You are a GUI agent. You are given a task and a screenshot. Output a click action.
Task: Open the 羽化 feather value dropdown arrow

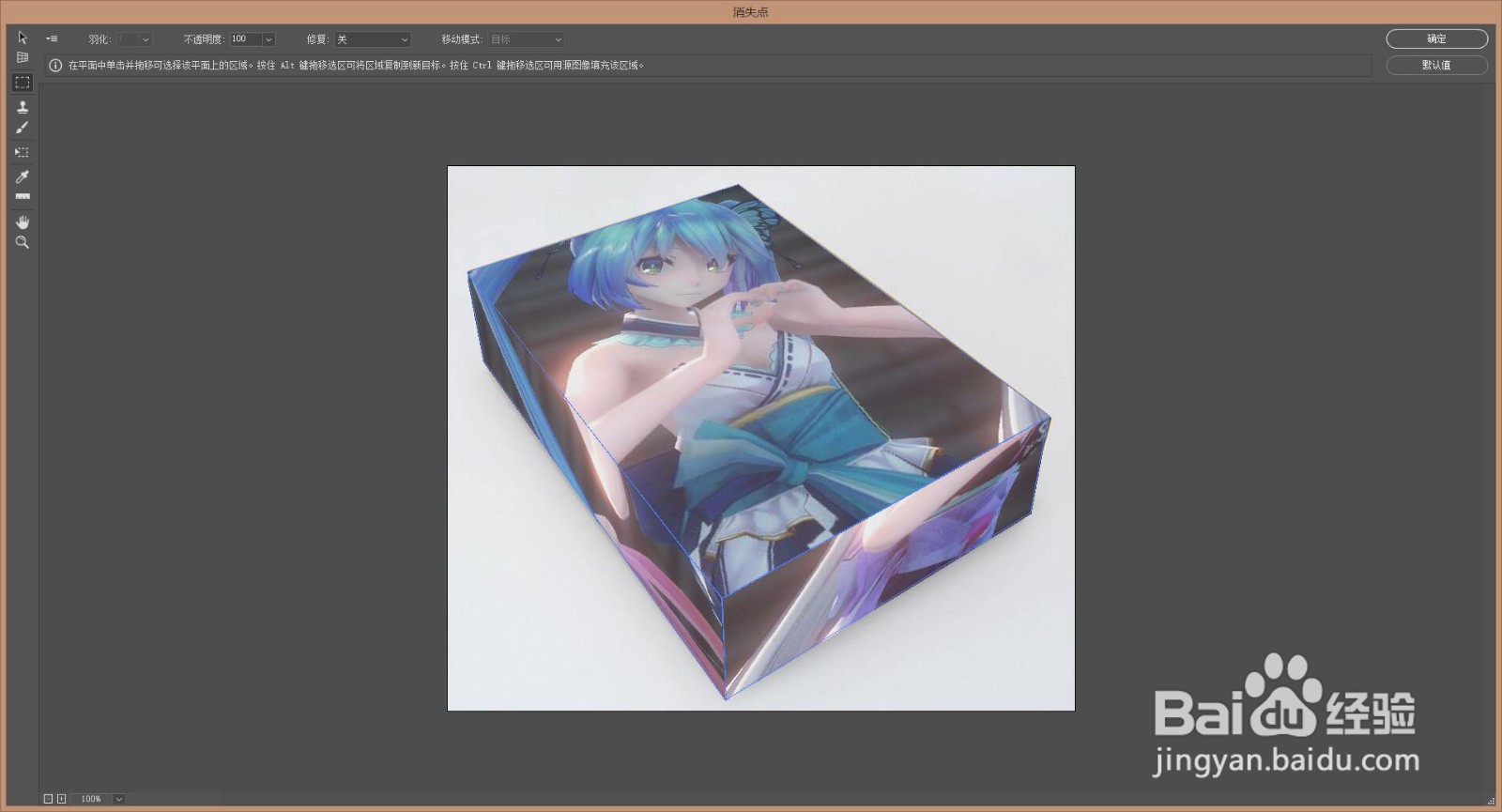tap(146, 39)
